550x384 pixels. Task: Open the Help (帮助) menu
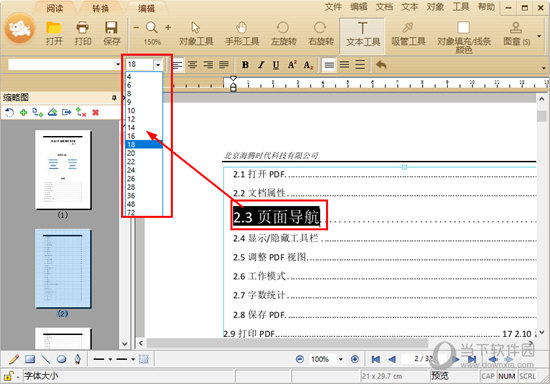[487, 7]
